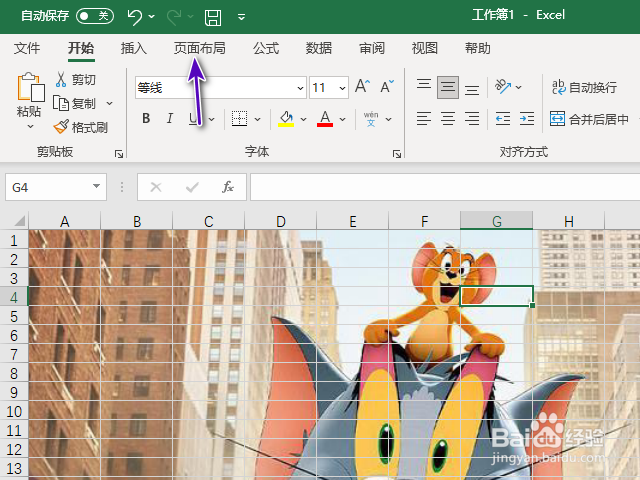Image resolution: width=640 pixels, height=480 pixels.
Task: Switch to the 插入 ribbon tab
Action: 133,48
